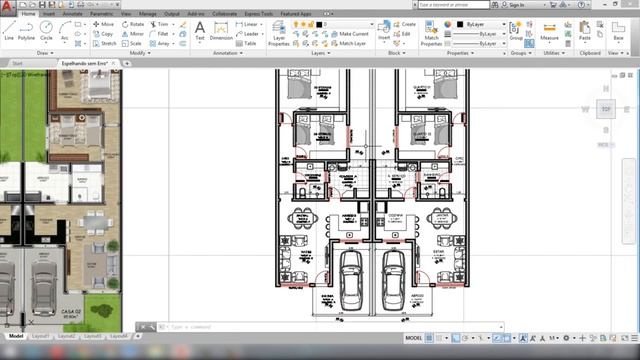640x360 pixels.
Task: Expand the Properties panel
Action: tap(460, 53)
